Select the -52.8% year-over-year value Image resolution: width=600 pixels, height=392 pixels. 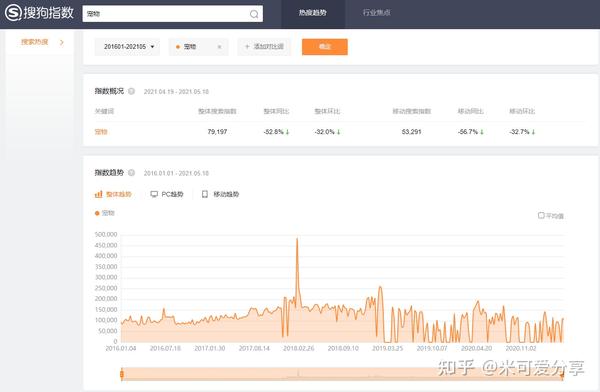[273, 132]
